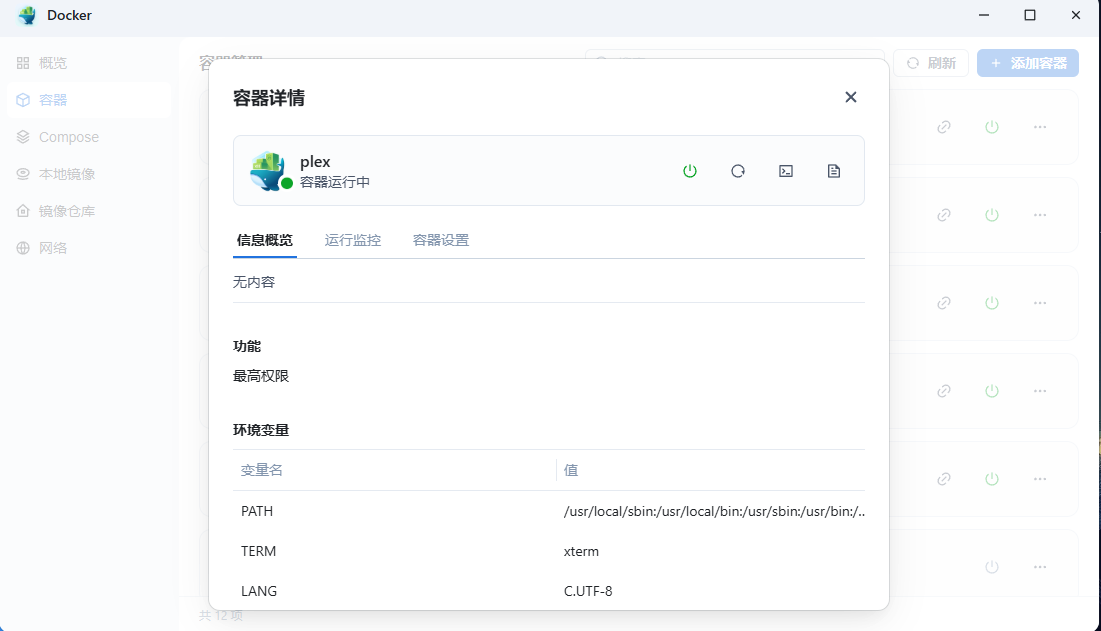Close the container details dialog
The height and width of the screenshot is (631, 1101).
(x=851, y=97)
